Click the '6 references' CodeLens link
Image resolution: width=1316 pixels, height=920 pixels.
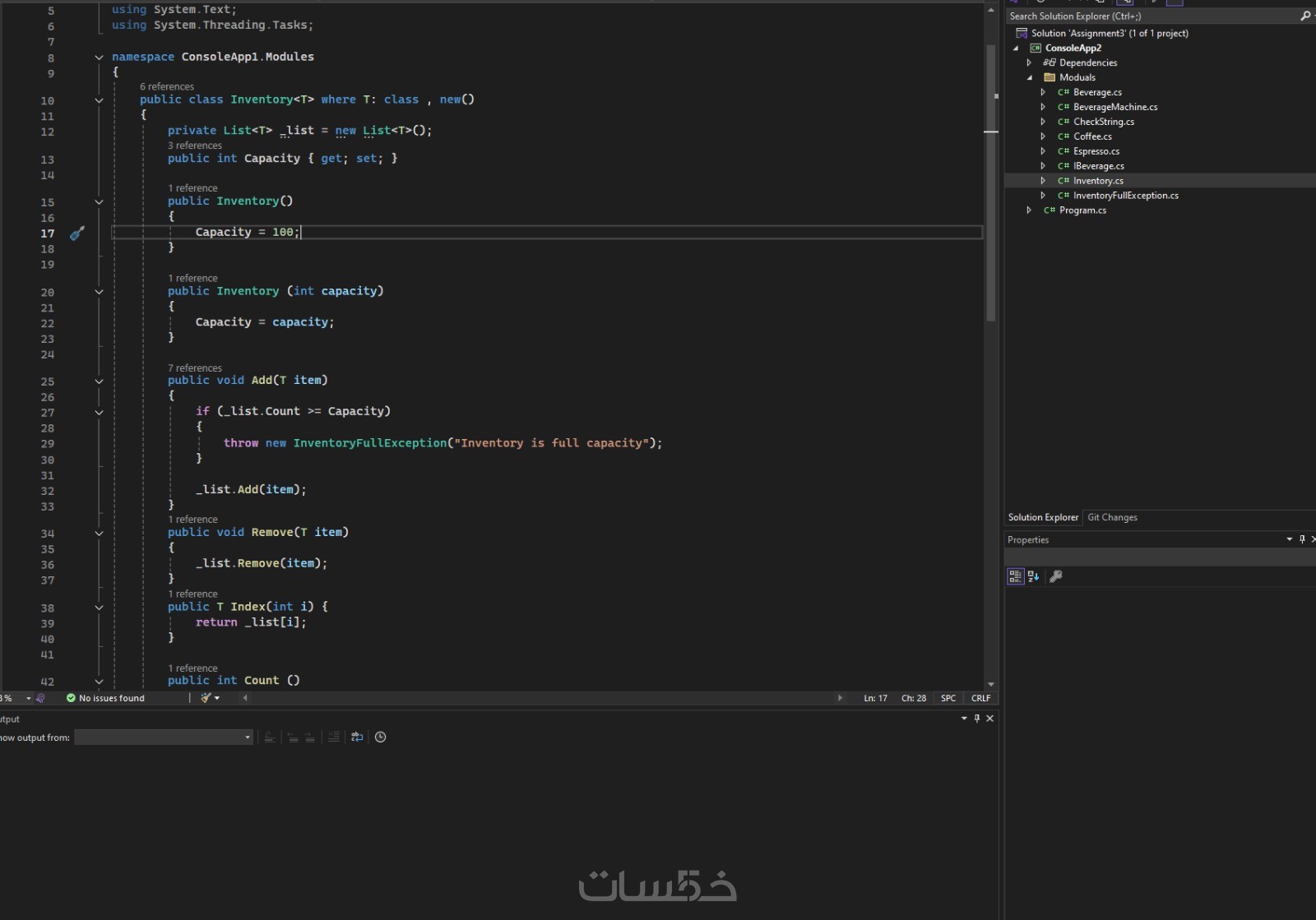coord(167,86)
